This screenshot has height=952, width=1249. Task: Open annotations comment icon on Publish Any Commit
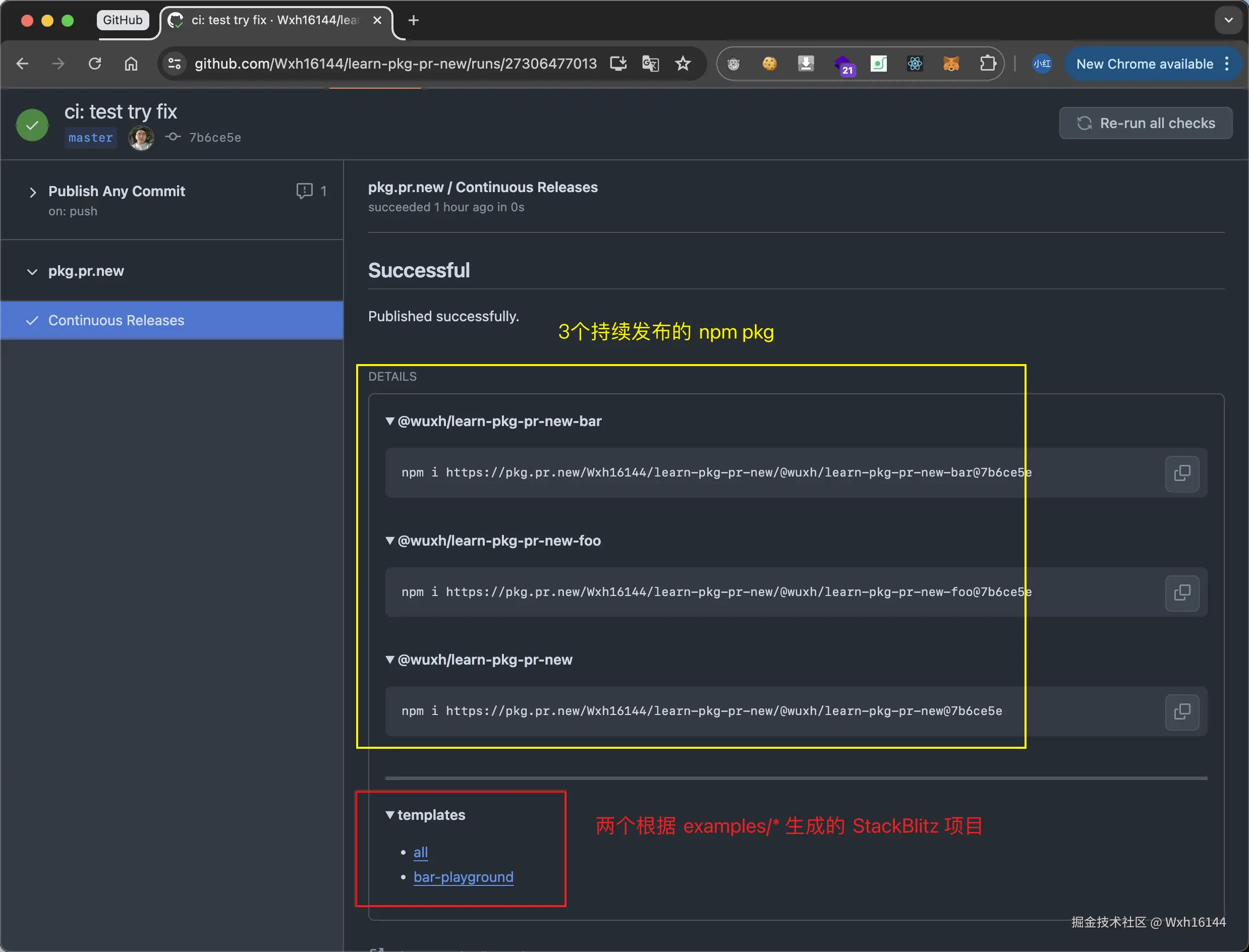click(x=305, y=191)
